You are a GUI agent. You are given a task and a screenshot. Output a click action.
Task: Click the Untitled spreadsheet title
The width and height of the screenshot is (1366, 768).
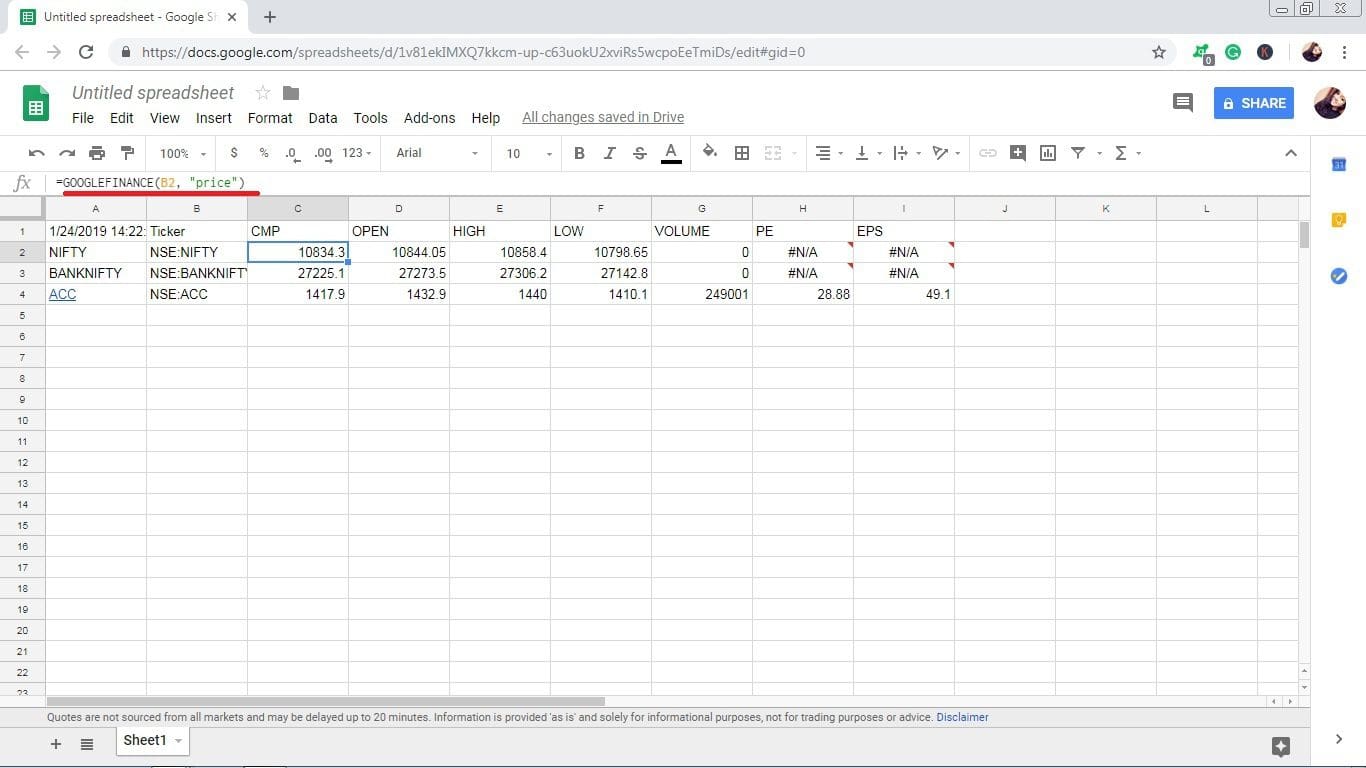[153, 93]
